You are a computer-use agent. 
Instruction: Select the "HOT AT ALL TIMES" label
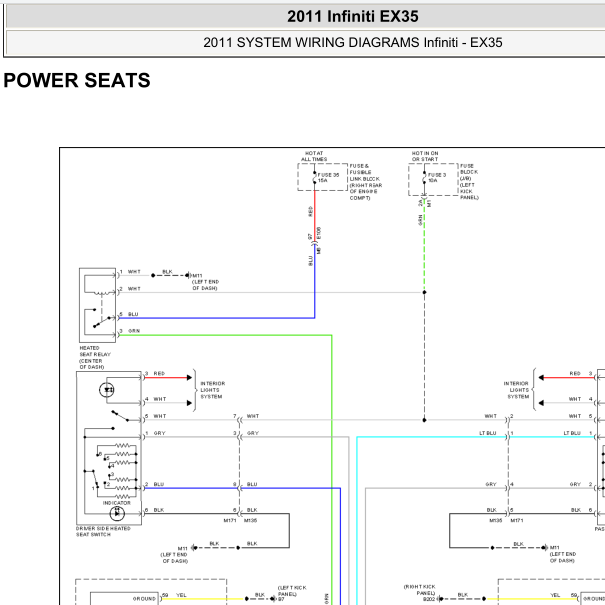(314, 156)
